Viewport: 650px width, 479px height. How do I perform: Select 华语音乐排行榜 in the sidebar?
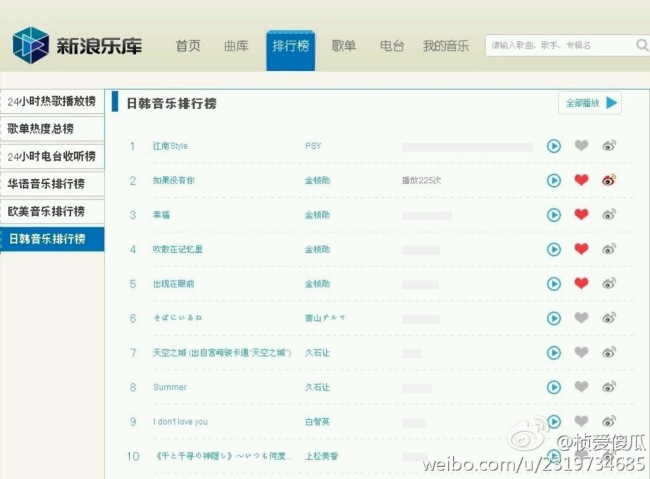[52, 184]
